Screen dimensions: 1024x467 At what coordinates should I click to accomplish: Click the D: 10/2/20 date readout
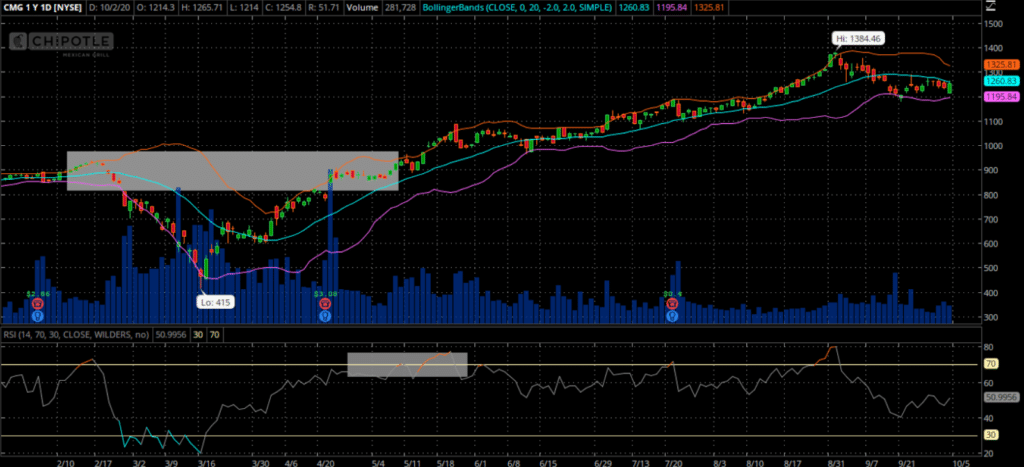(111, 7)
